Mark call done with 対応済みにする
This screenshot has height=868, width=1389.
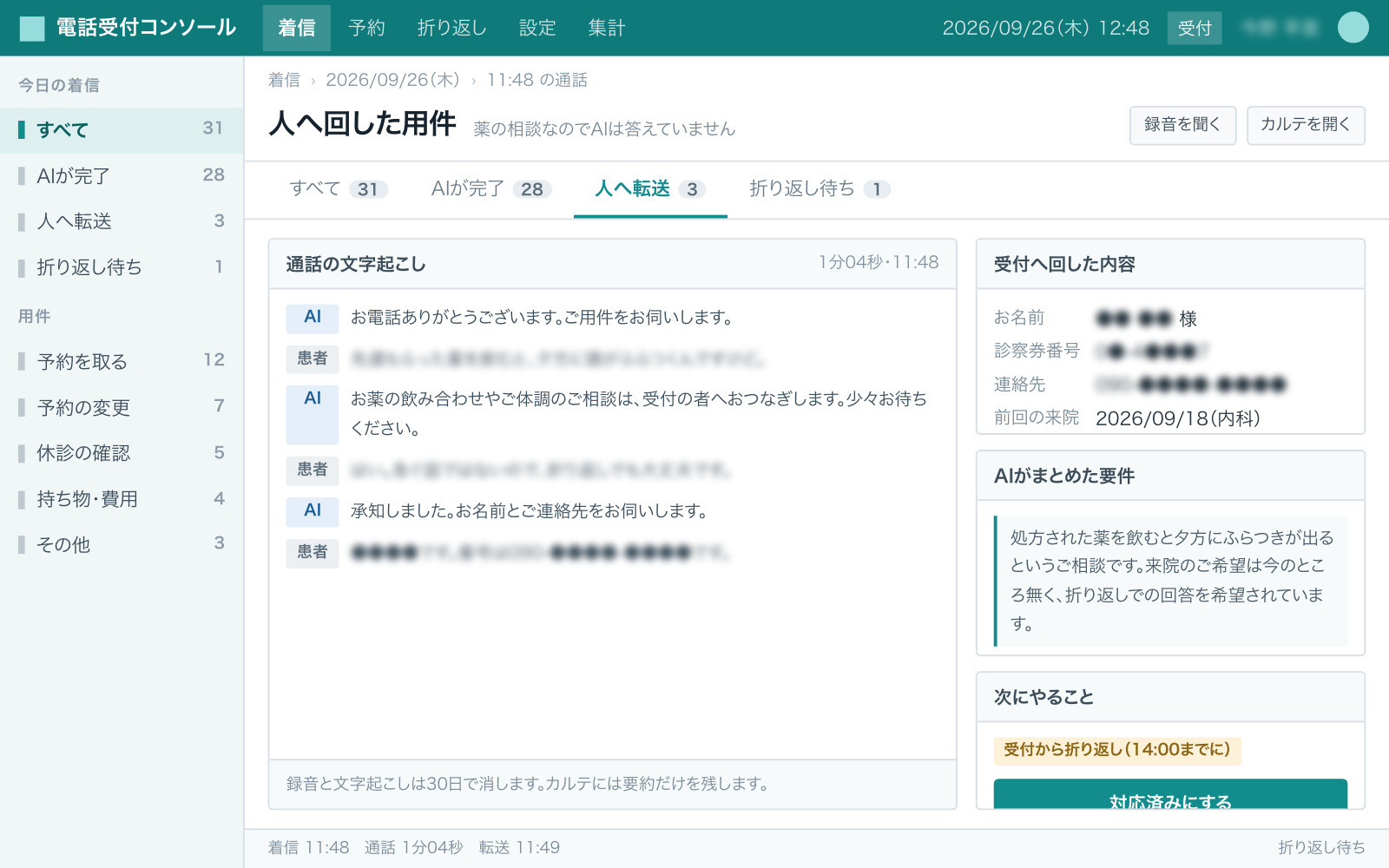(x=1170, y=793)
